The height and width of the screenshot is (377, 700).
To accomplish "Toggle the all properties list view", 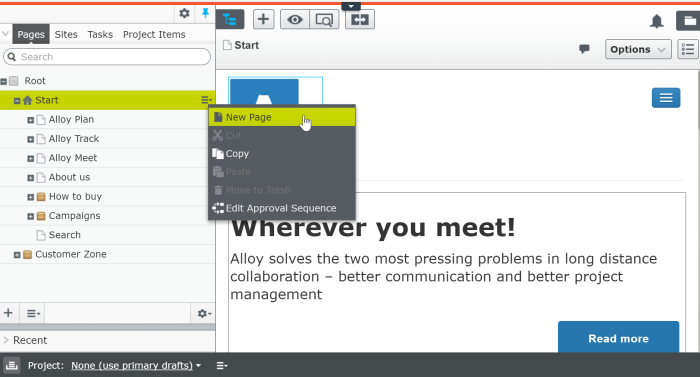I will [688, 49].
